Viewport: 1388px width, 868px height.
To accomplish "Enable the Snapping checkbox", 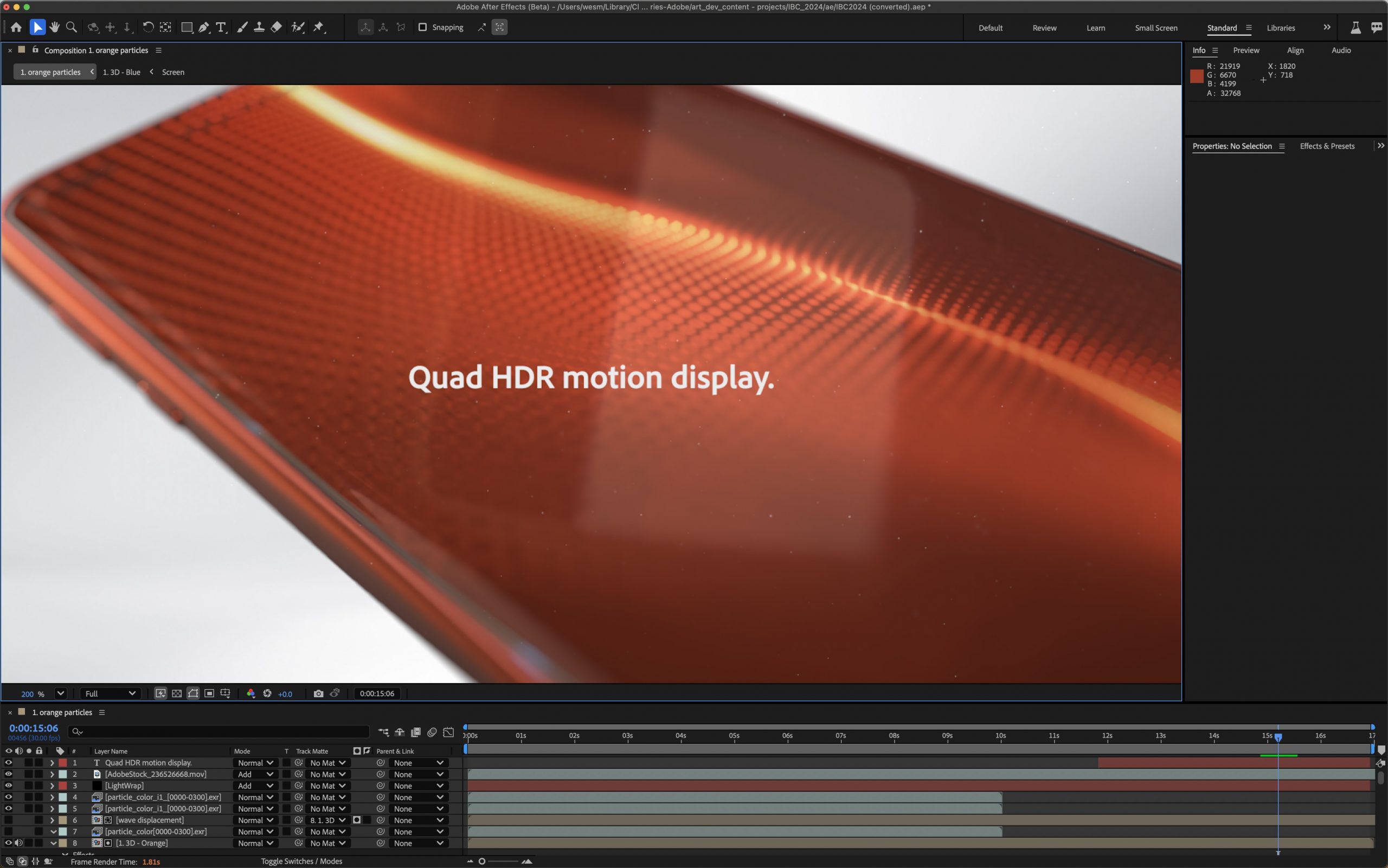I will (422, 27).
